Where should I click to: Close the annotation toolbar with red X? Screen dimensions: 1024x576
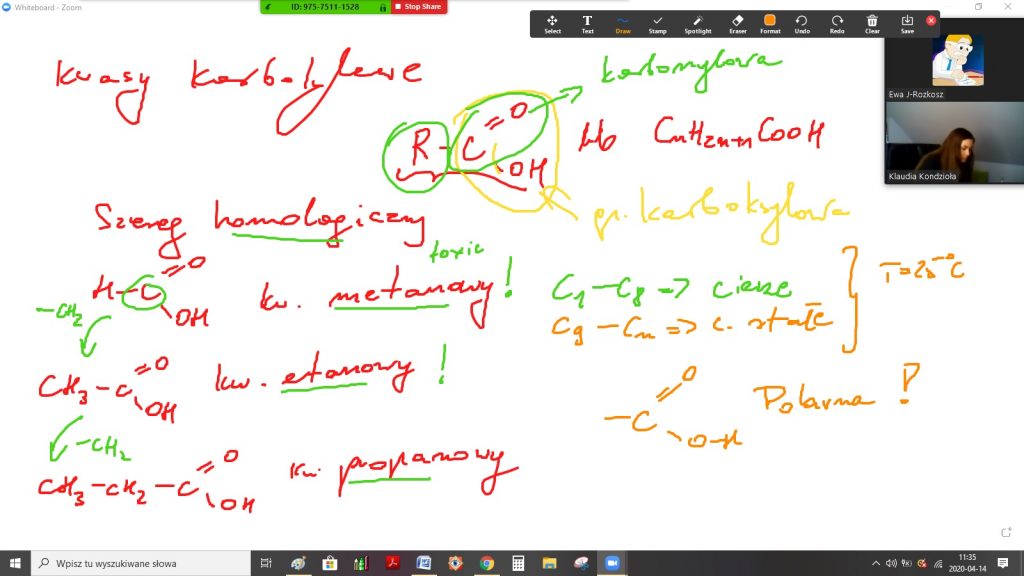(931, 20)
